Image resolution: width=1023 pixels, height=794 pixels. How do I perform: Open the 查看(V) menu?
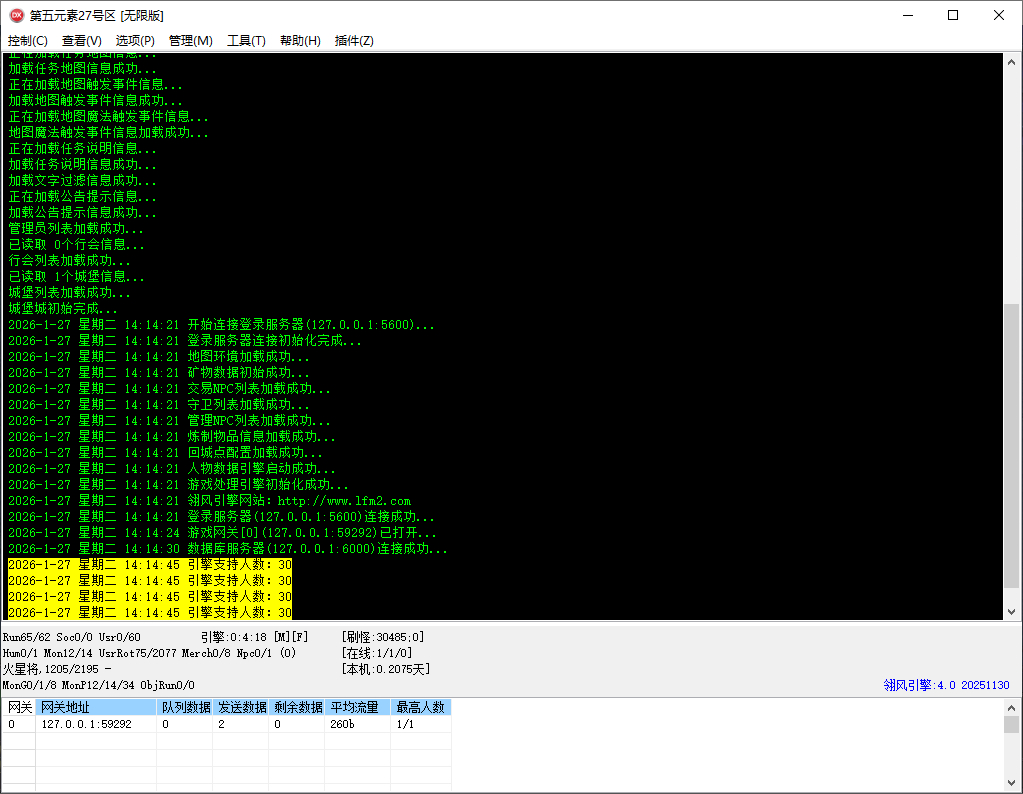(82, 41)
